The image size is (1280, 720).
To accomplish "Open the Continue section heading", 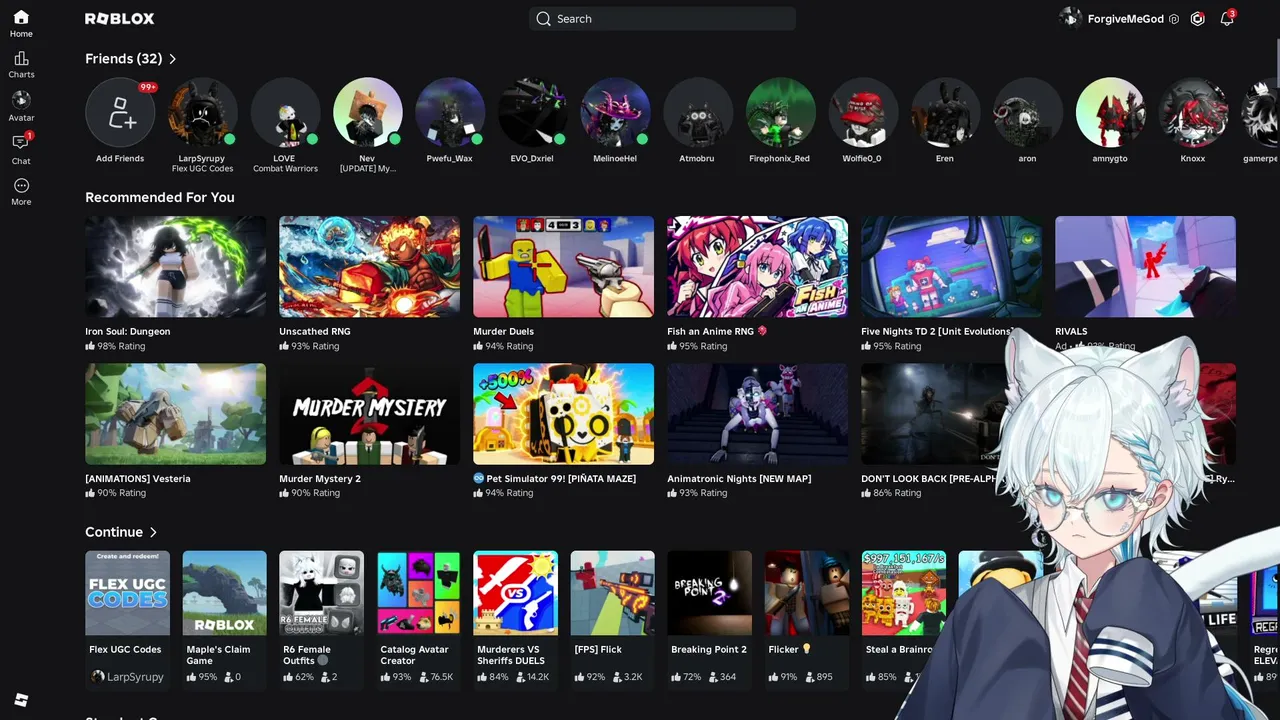I will (114, 532).
